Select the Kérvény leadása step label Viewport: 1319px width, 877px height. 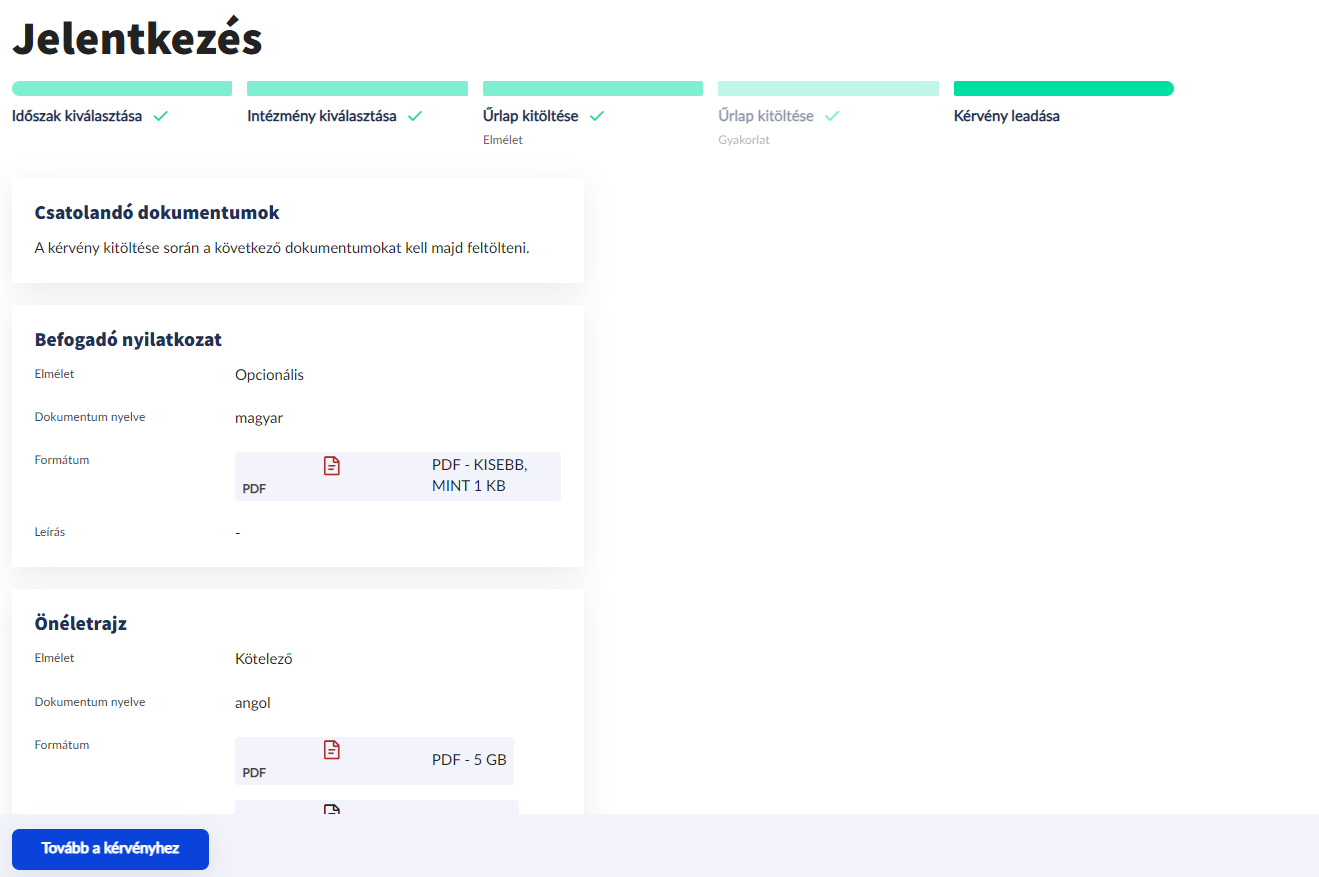point(1007,116)
